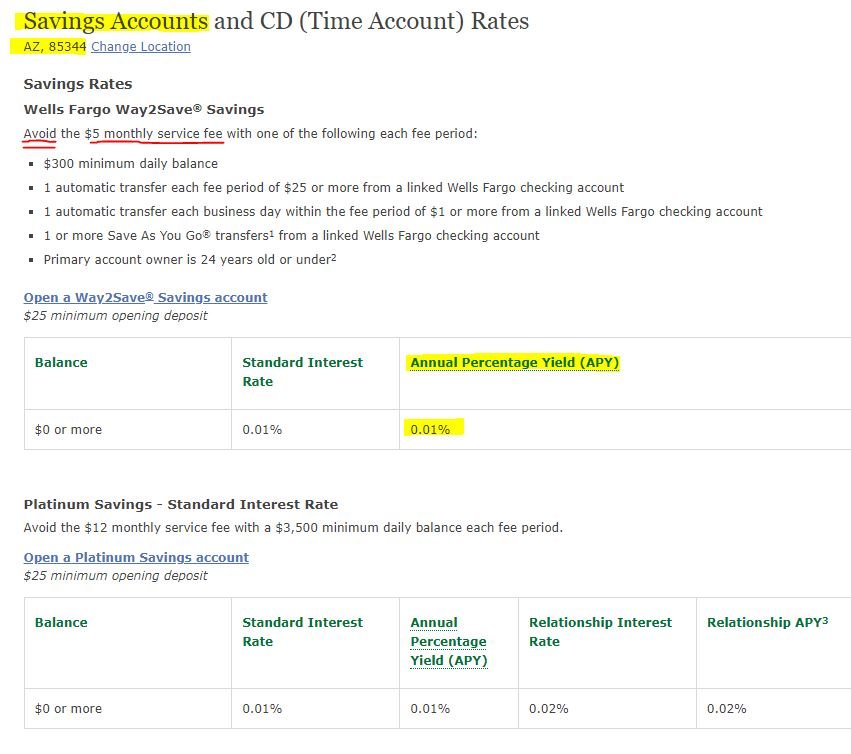This screenshot has width=851, height=754.
Task: Click the Annual Percentage Yield header in Platinum Savings table
Action: pos(449,642)
